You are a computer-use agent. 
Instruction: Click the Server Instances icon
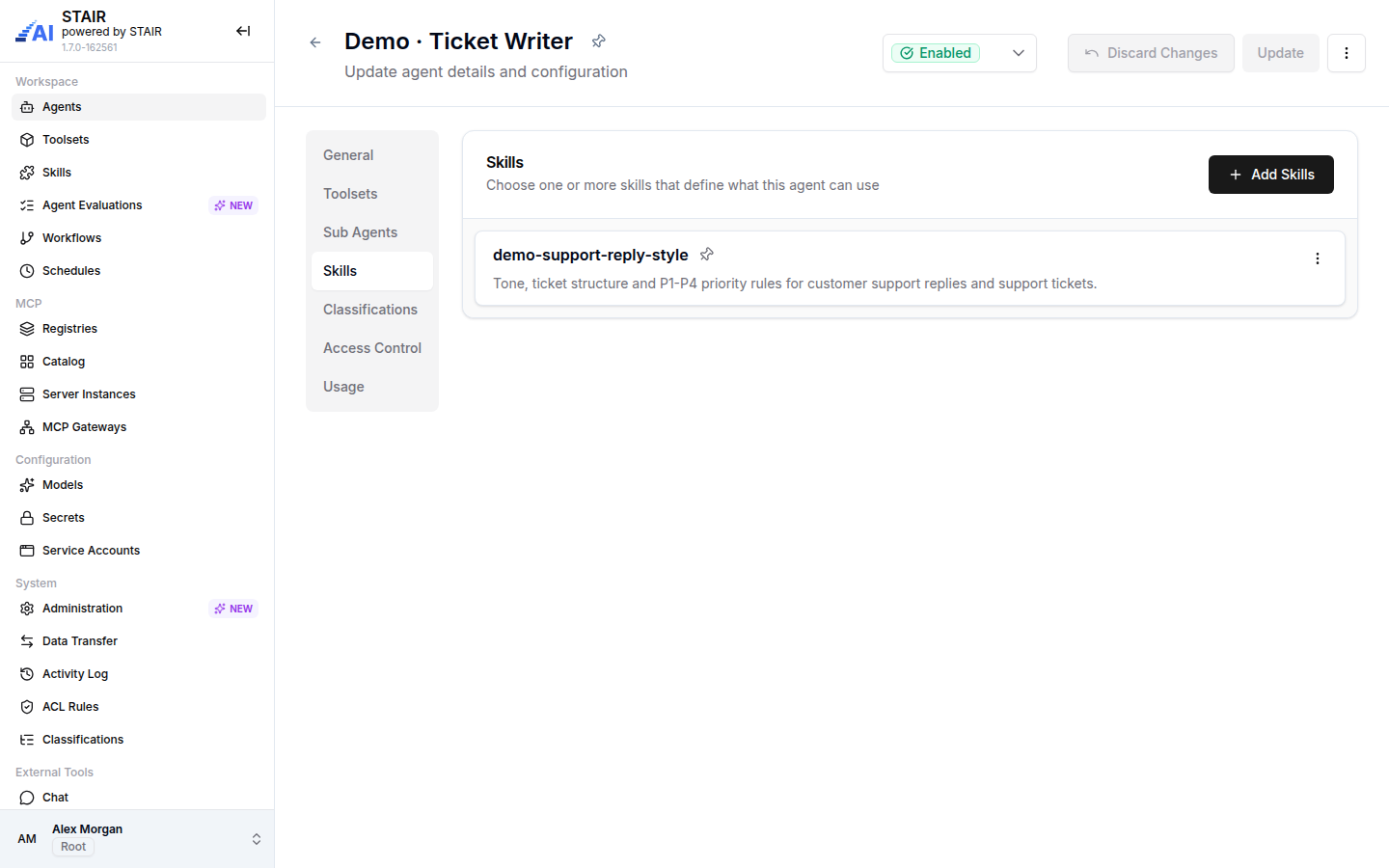(27, 394)
